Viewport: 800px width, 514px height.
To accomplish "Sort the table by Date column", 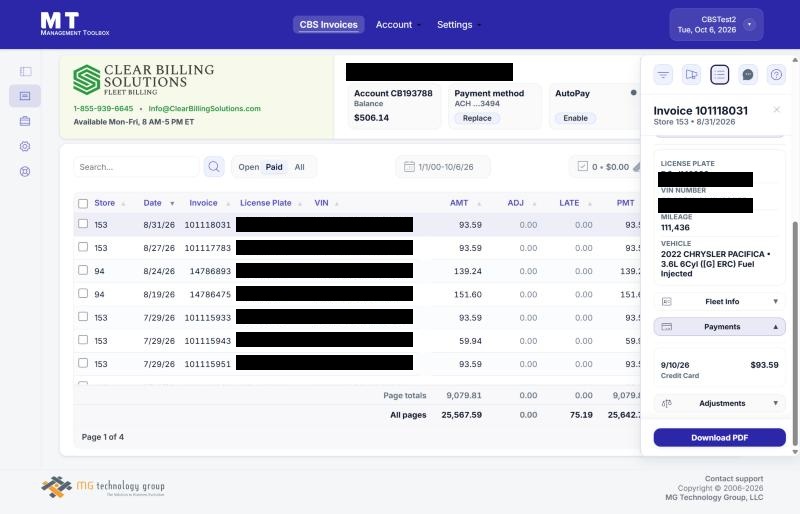I will 159,203.
